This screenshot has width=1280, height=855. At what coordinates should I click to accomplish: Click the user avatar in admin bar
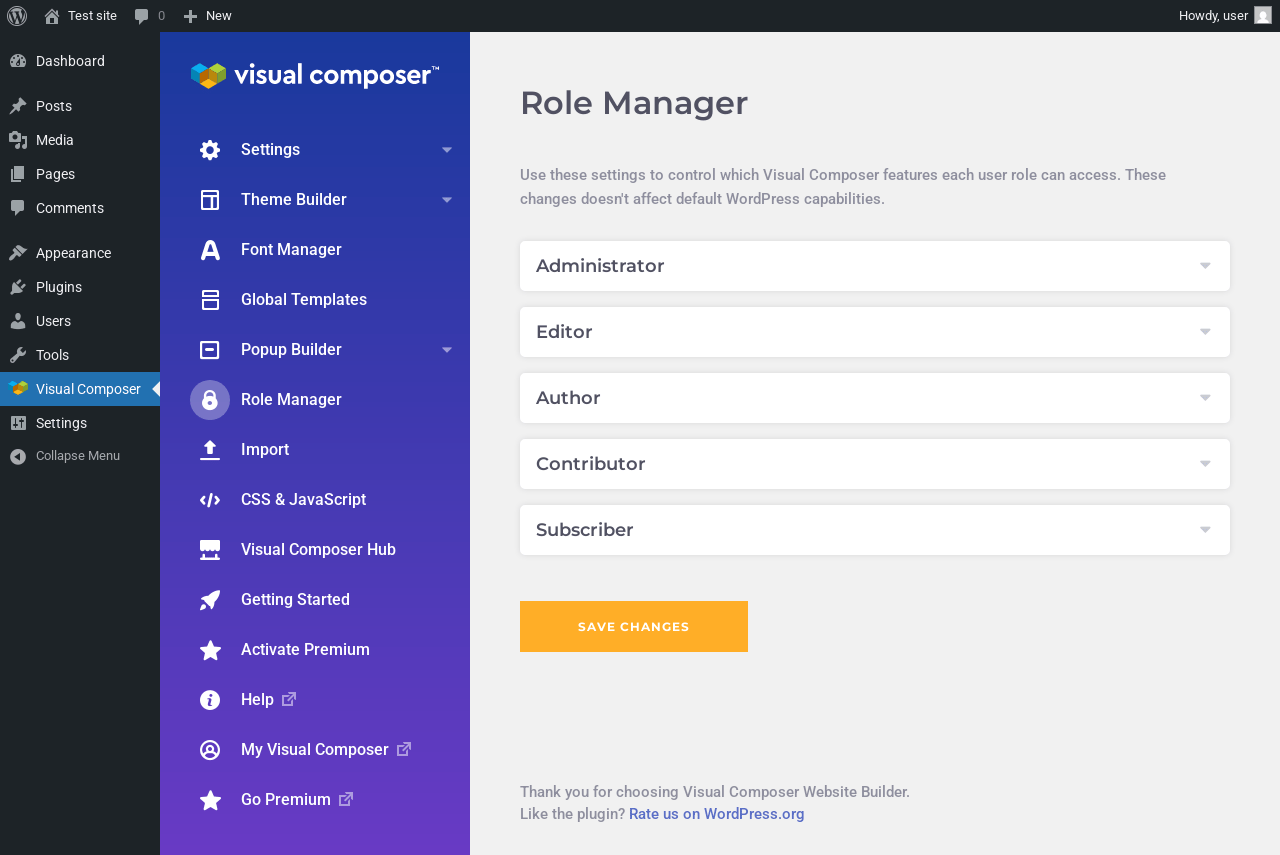click(1263, 16)
